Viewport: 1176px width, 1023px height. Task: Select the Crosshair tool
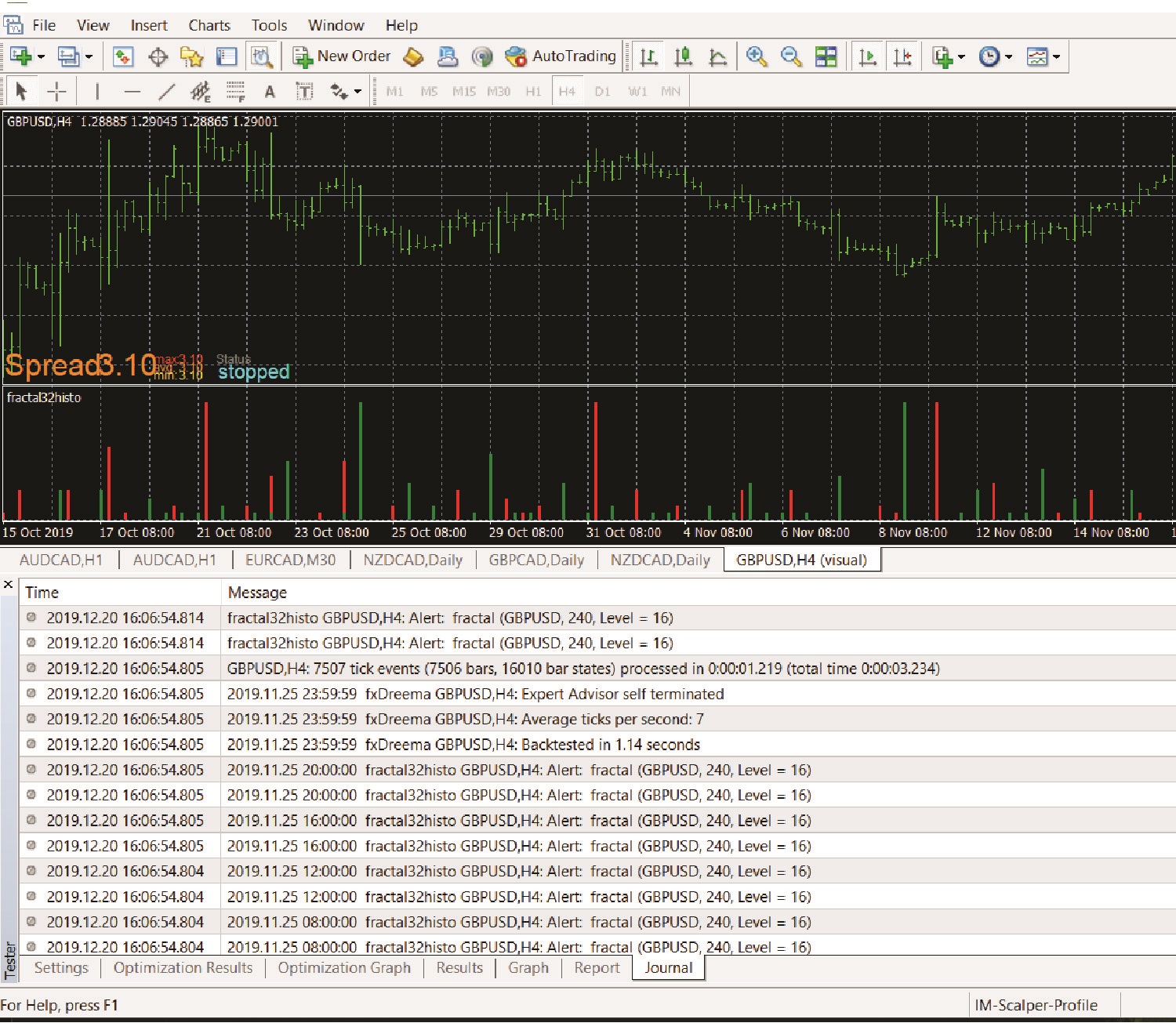[56, 92]
